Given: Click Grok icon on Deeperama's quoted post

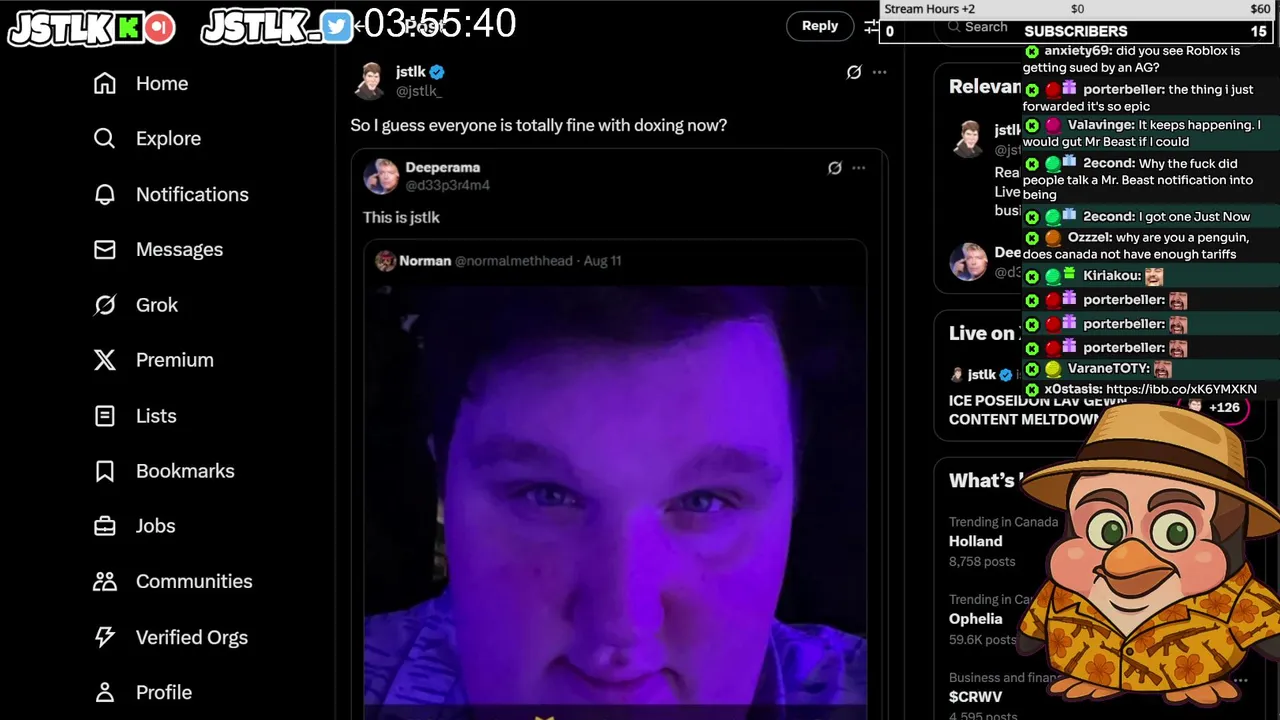Looking at the screenshot, I should (835, 168).
